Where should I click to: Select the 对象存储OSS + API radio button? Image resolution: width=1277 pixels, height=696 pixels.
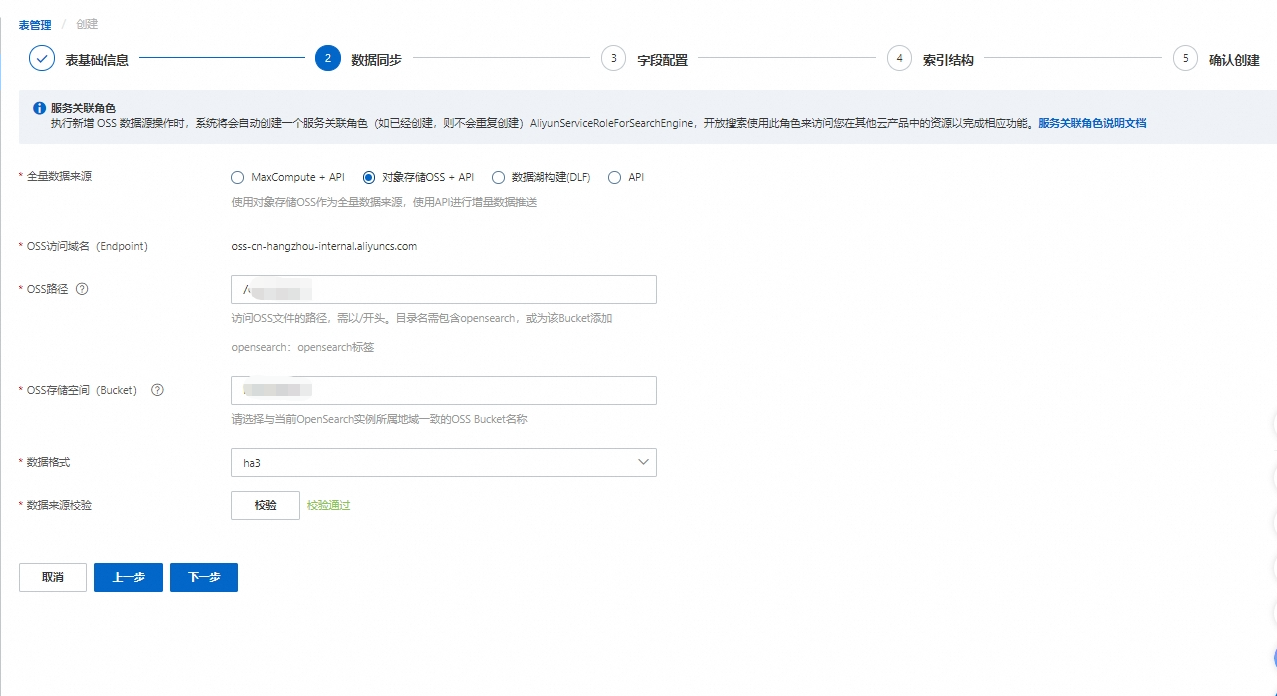(369, 177)
